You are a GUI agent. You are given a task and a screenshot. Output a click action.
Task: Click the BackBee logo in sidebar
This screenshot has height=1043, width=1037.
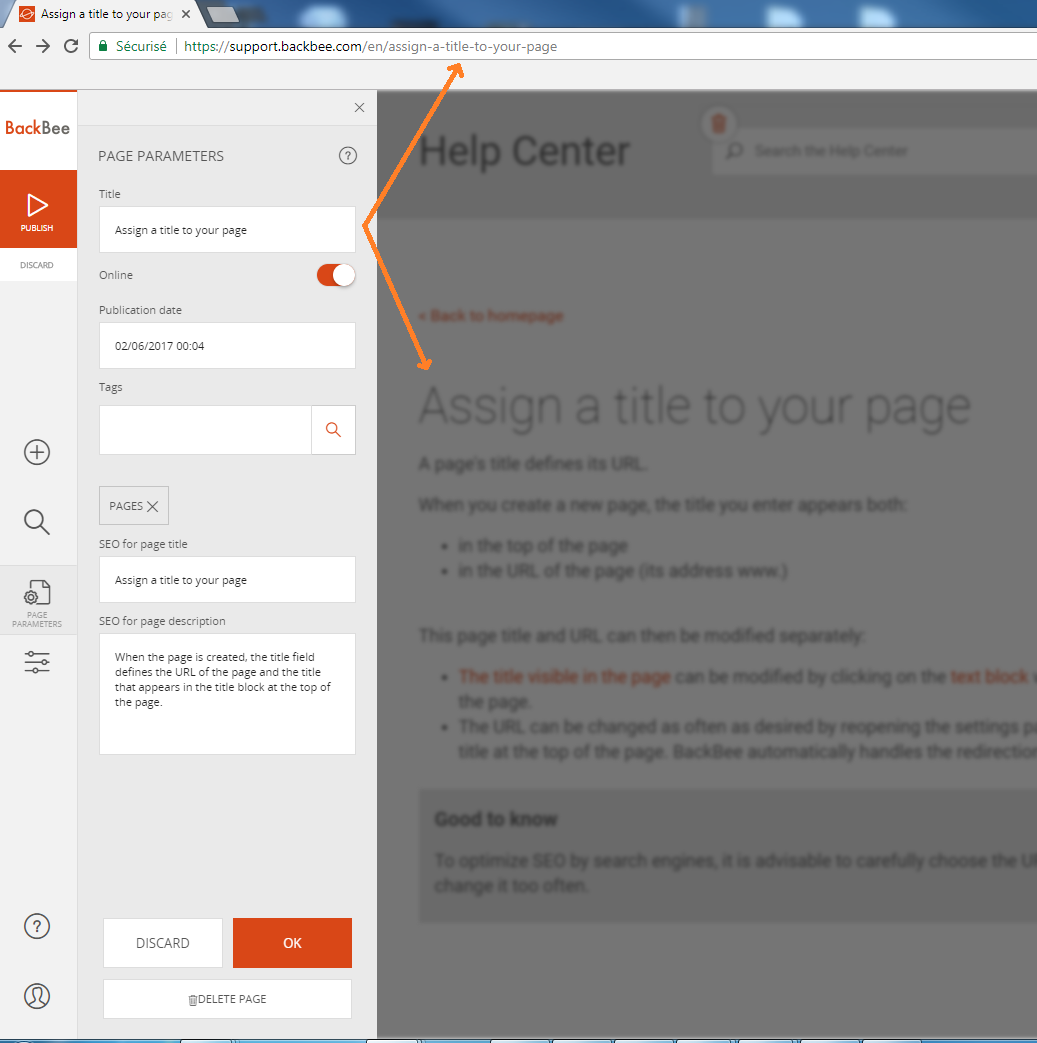coord(37,128)
